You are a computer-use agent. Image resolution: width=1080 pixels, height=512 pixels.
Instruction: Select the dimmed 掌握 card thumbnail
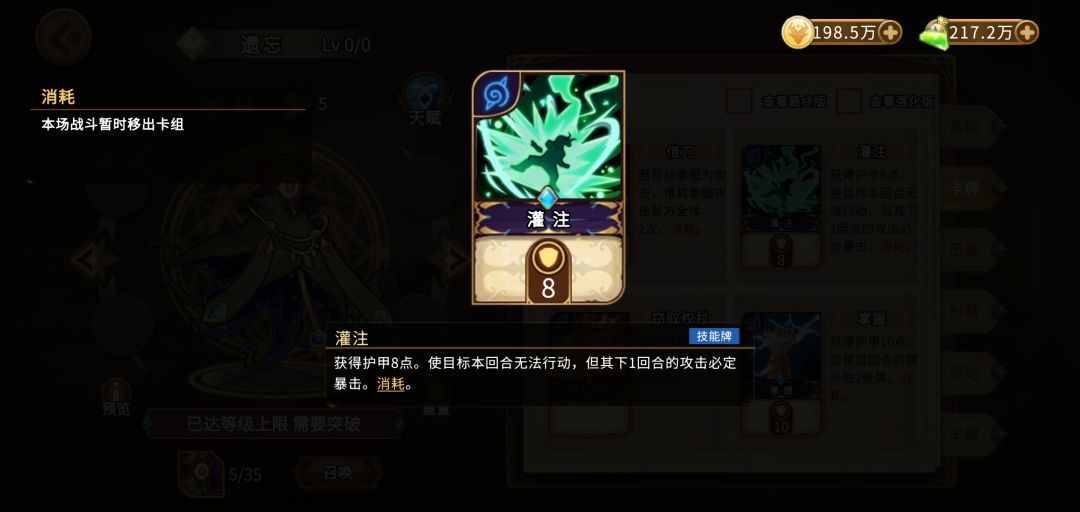(781, 373)
